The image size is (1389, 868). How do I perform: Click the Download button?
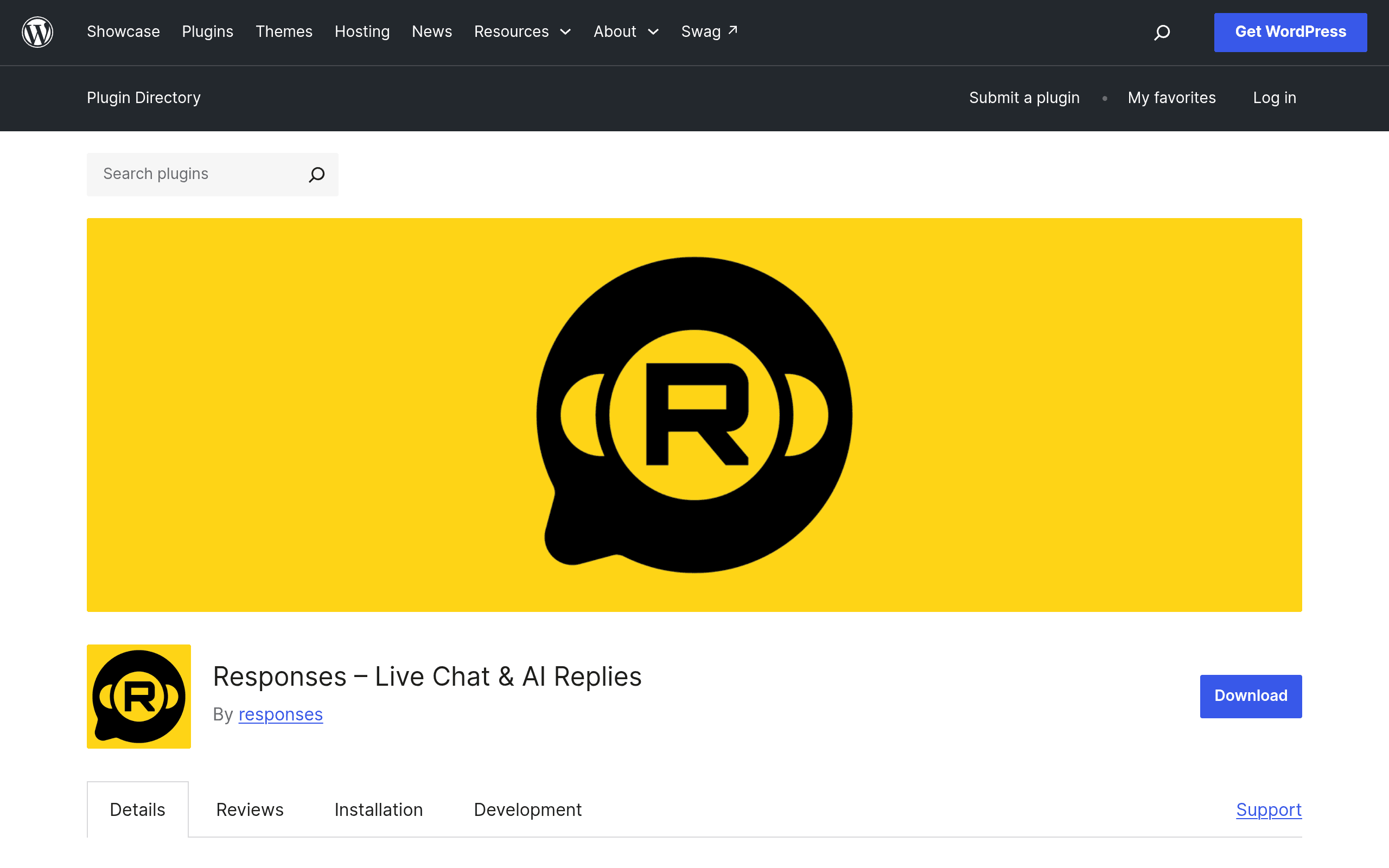pos(1251,696)
